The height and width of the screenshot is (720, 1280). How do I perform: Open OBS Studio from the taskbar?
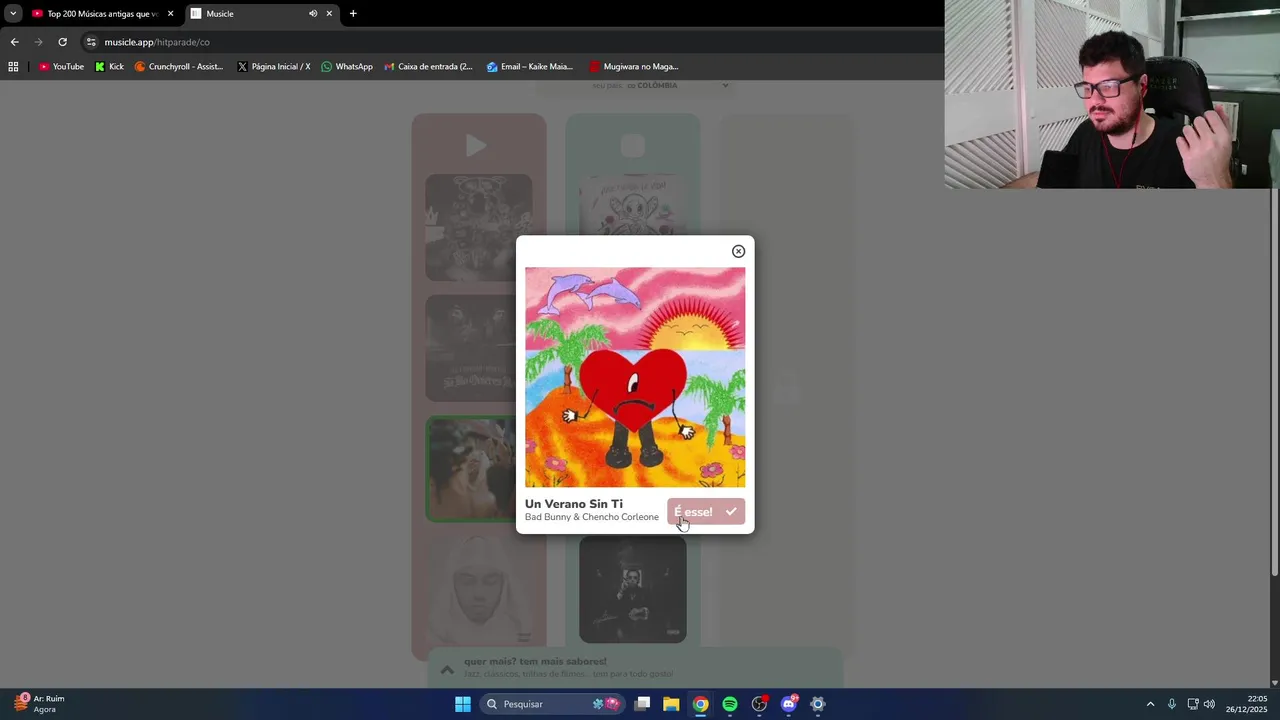(x=759, y=704)
